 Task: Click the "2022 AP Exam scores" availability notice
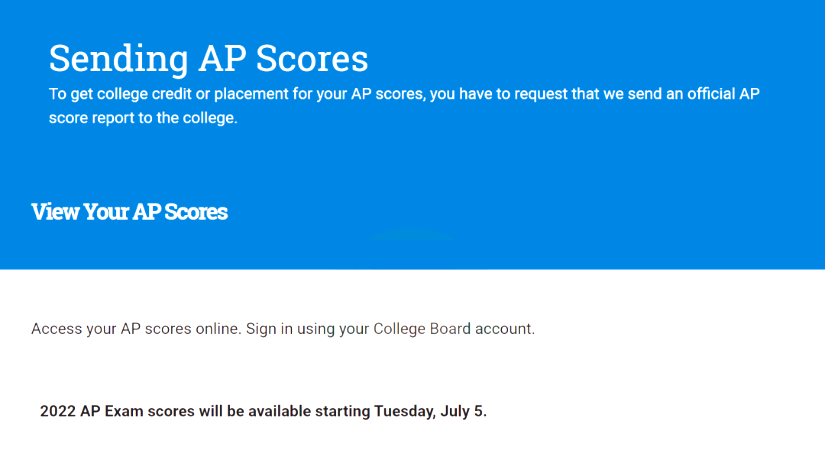[263, 411]
